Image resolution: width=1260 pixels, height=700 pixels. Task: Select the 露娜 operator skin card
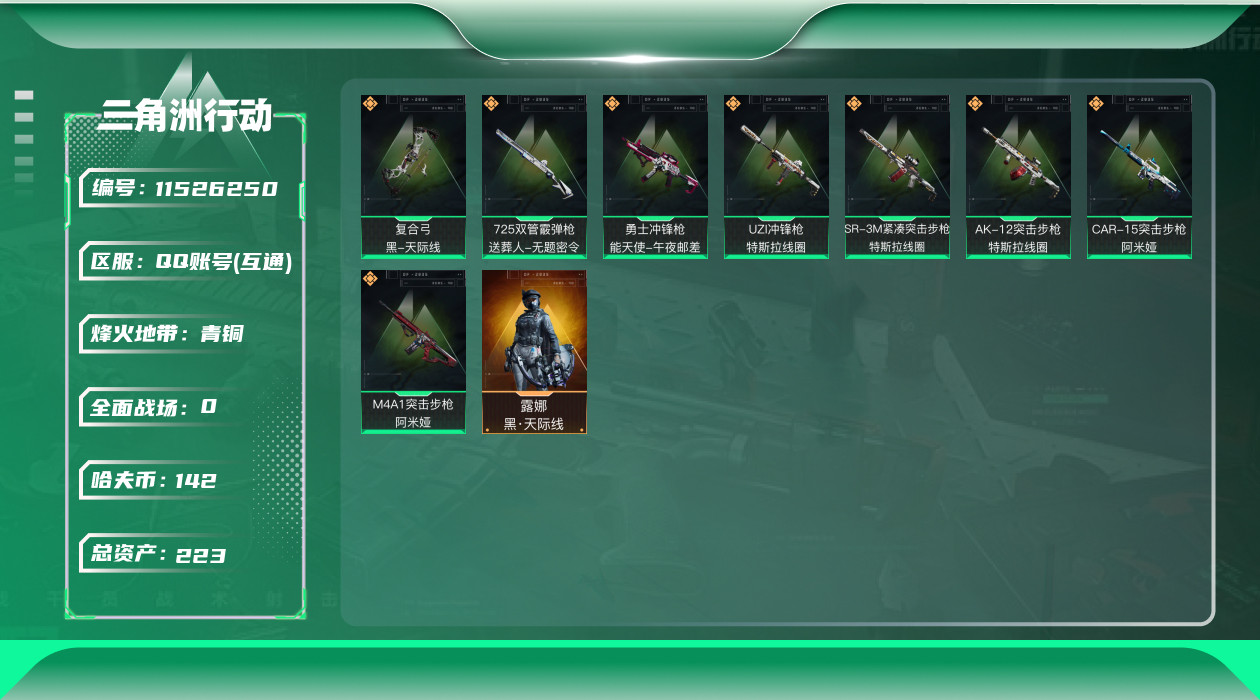pyautogui.click(x=534, y=351)
